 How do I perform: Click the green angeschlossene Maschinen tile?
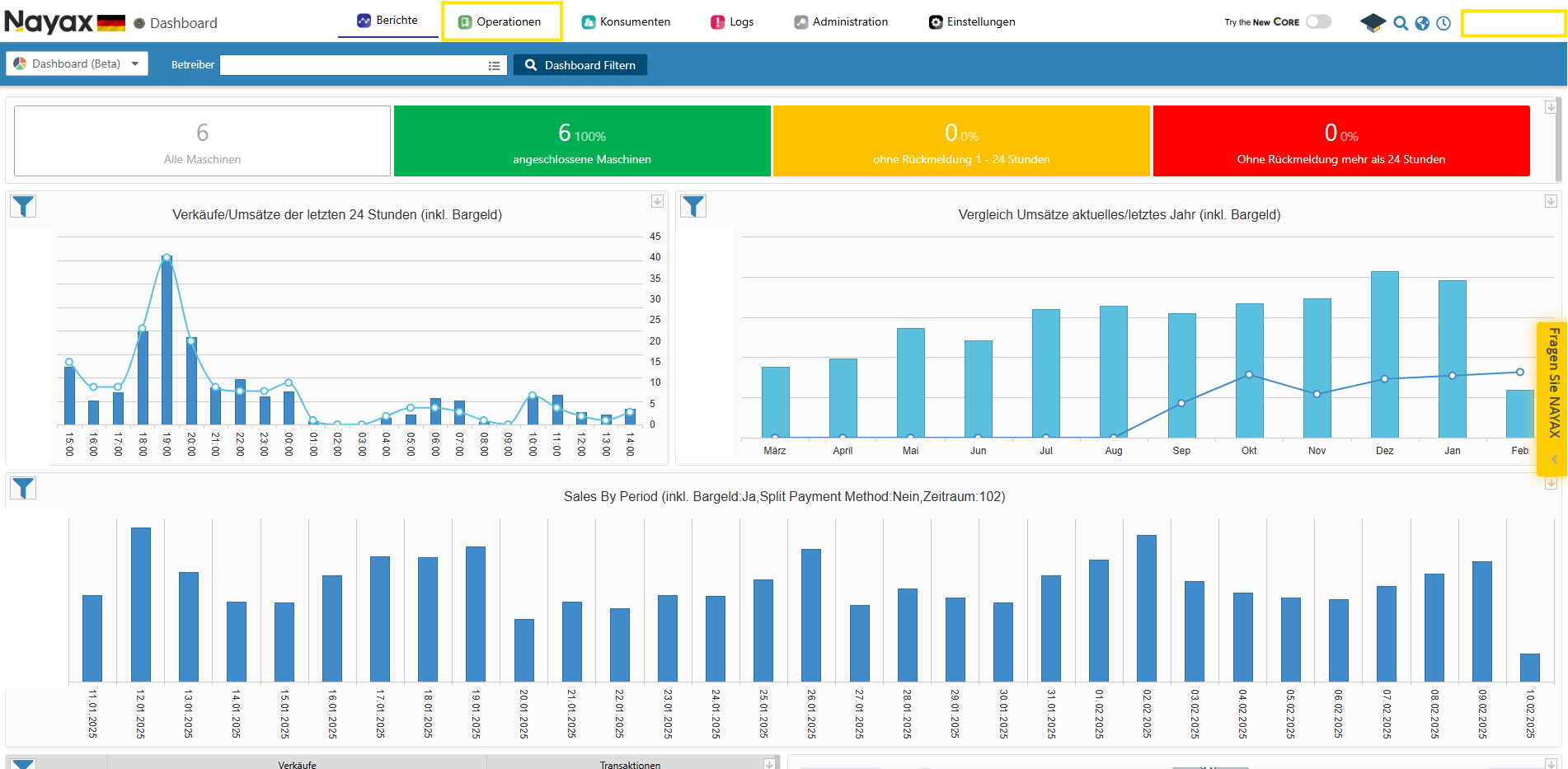[x=582, y=141]
